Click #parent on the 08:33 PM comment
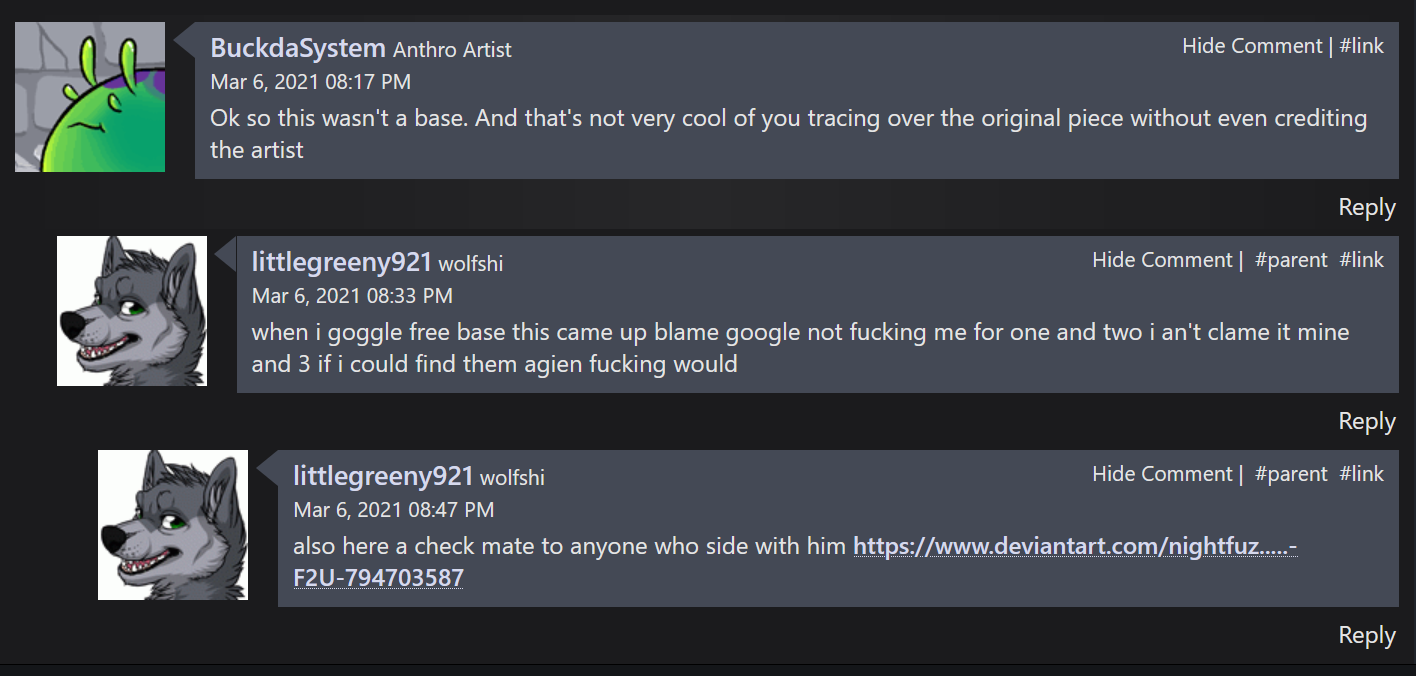The width and height of the screenshot is (1416, 676). pyautogui.click(x=1291, y=260)
